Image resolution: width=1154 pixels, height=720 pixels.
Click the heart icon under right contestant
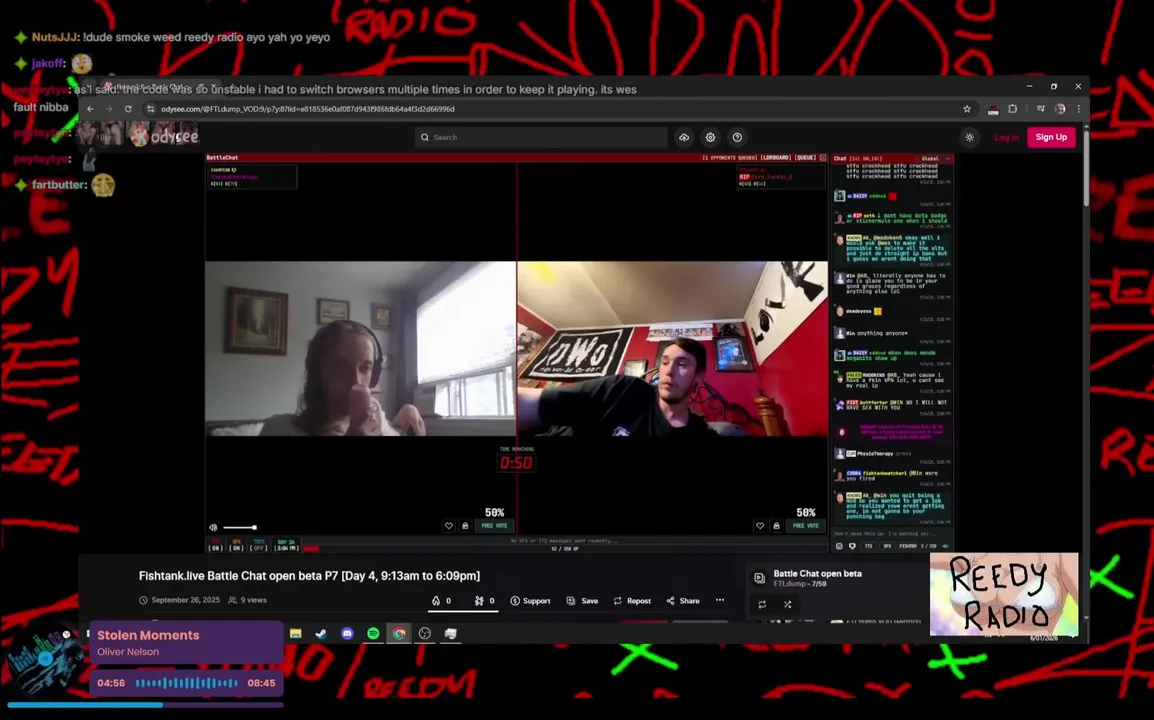tap(760, 526)
